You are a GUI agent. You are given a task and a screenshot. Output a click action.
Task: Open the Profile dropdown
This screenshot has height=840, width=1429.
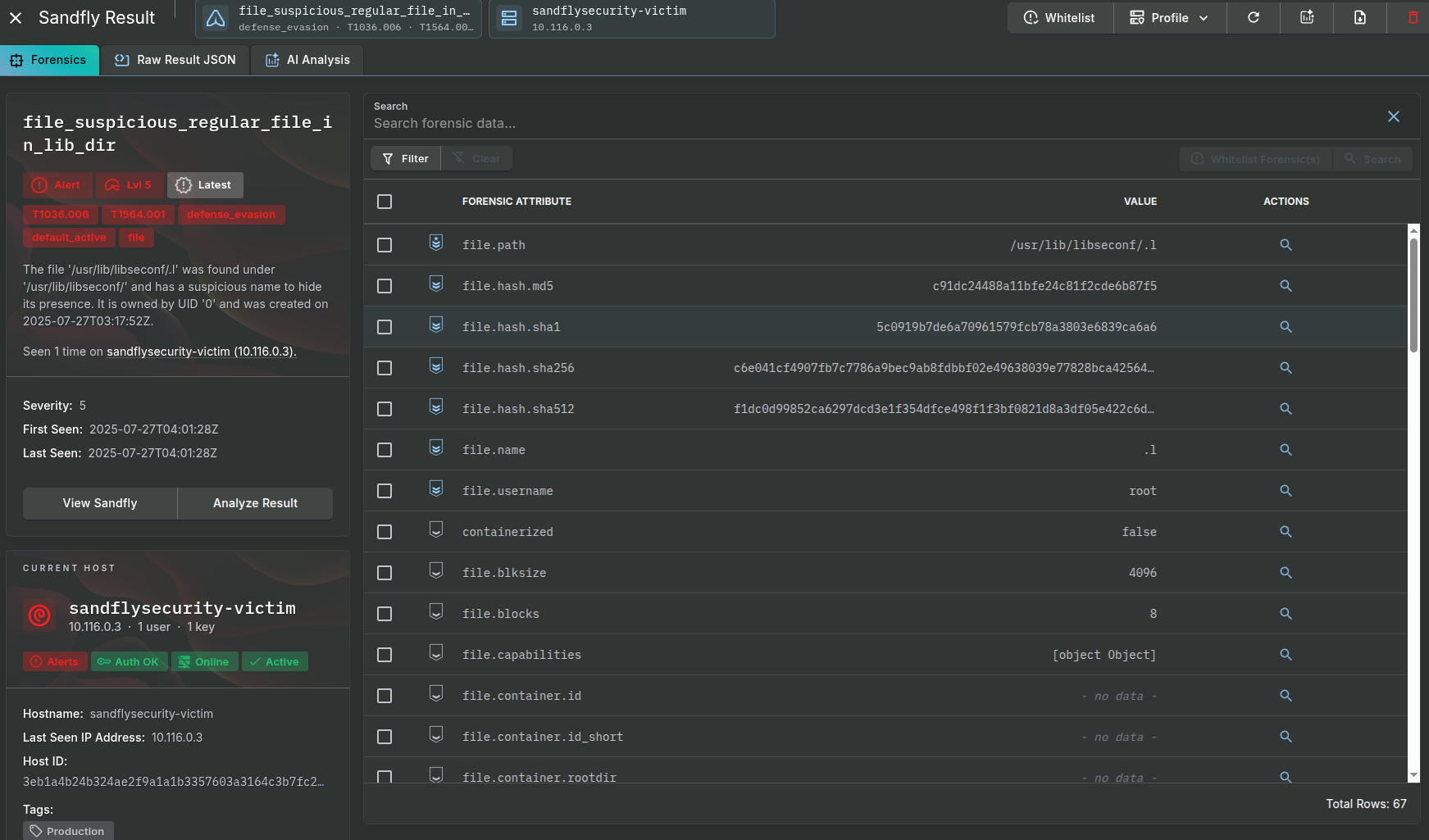pos(1169,17)
